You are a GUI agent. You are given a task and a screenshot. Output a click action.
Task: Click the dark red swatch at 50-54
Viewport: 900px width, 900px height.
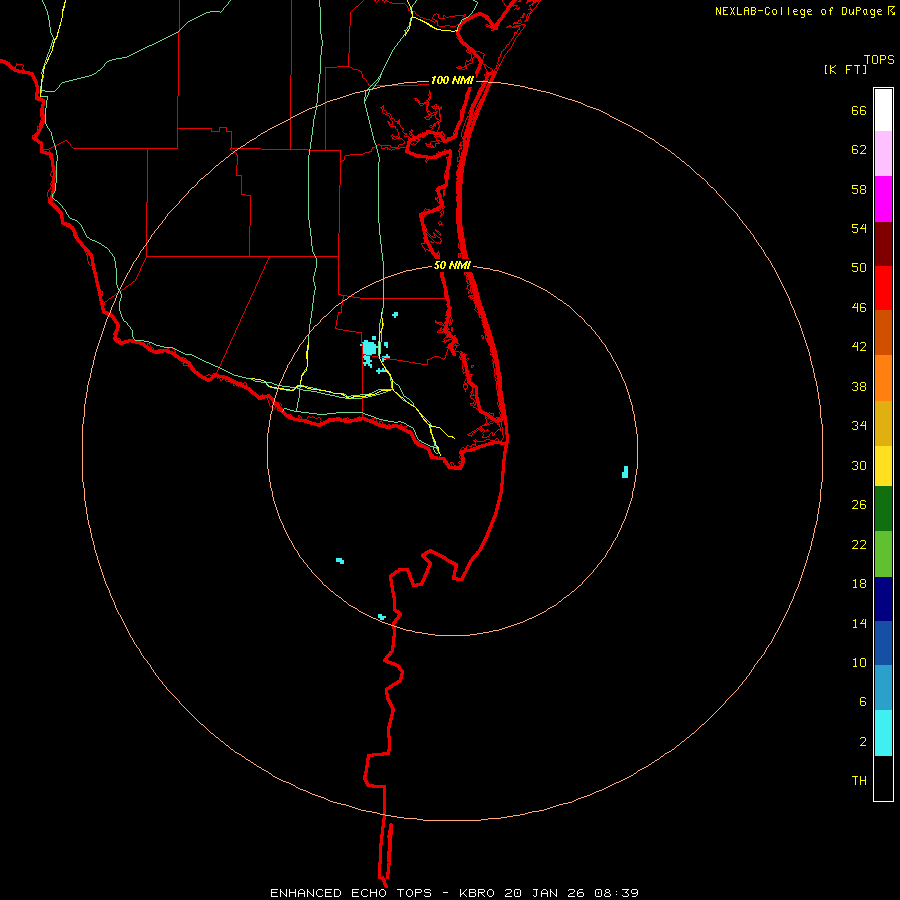(883, 244)
